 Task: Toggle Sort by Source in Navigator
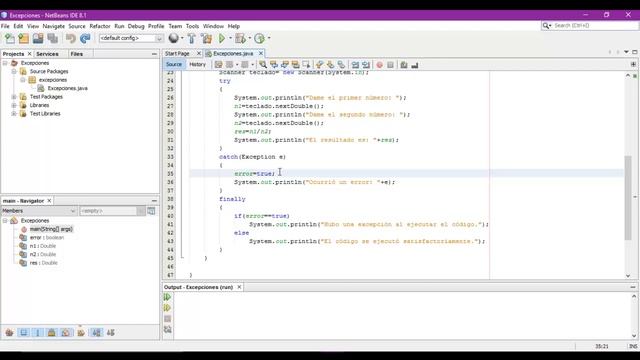pyautogui.click(x=111, y=333)
